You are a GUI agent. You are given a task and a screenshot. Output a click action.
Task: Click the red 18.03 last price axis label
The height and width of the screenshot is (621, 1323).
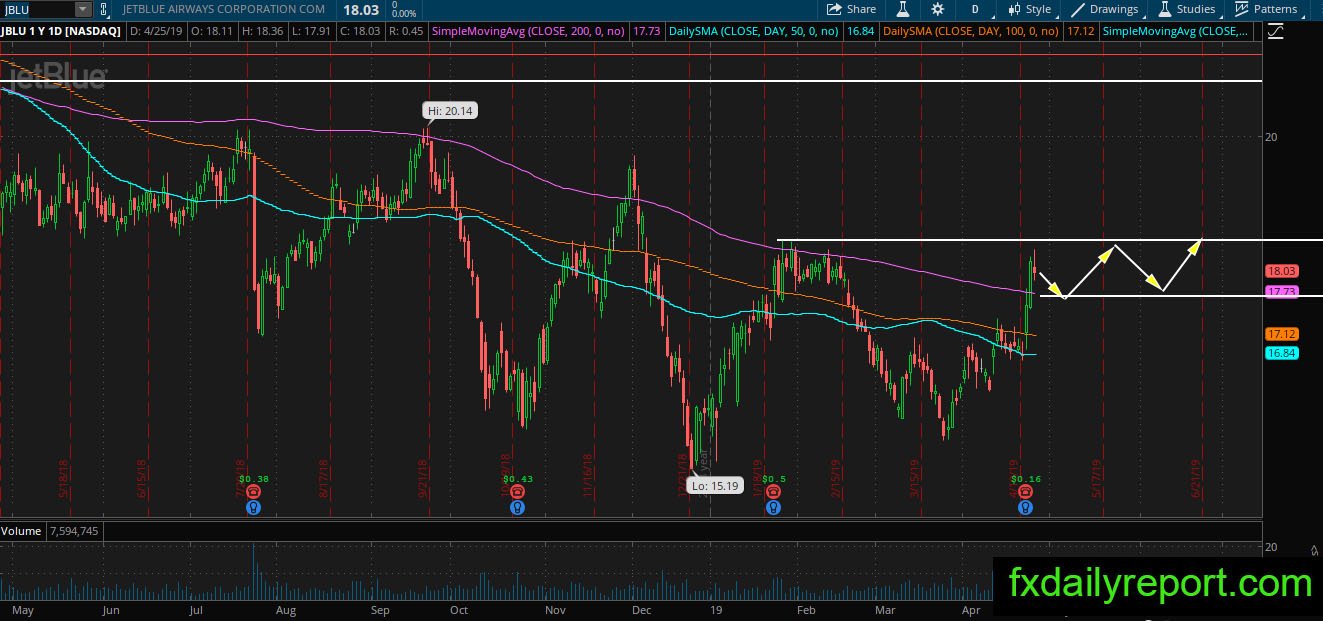point(1281,271)
